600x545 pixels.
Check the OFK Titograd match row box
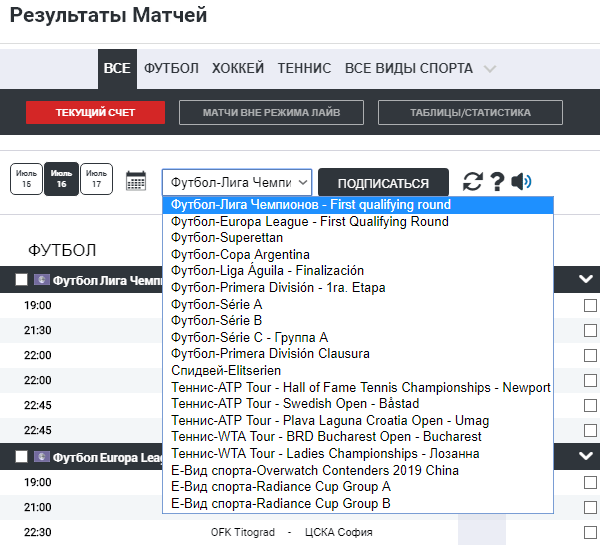[x=590, y=532]
